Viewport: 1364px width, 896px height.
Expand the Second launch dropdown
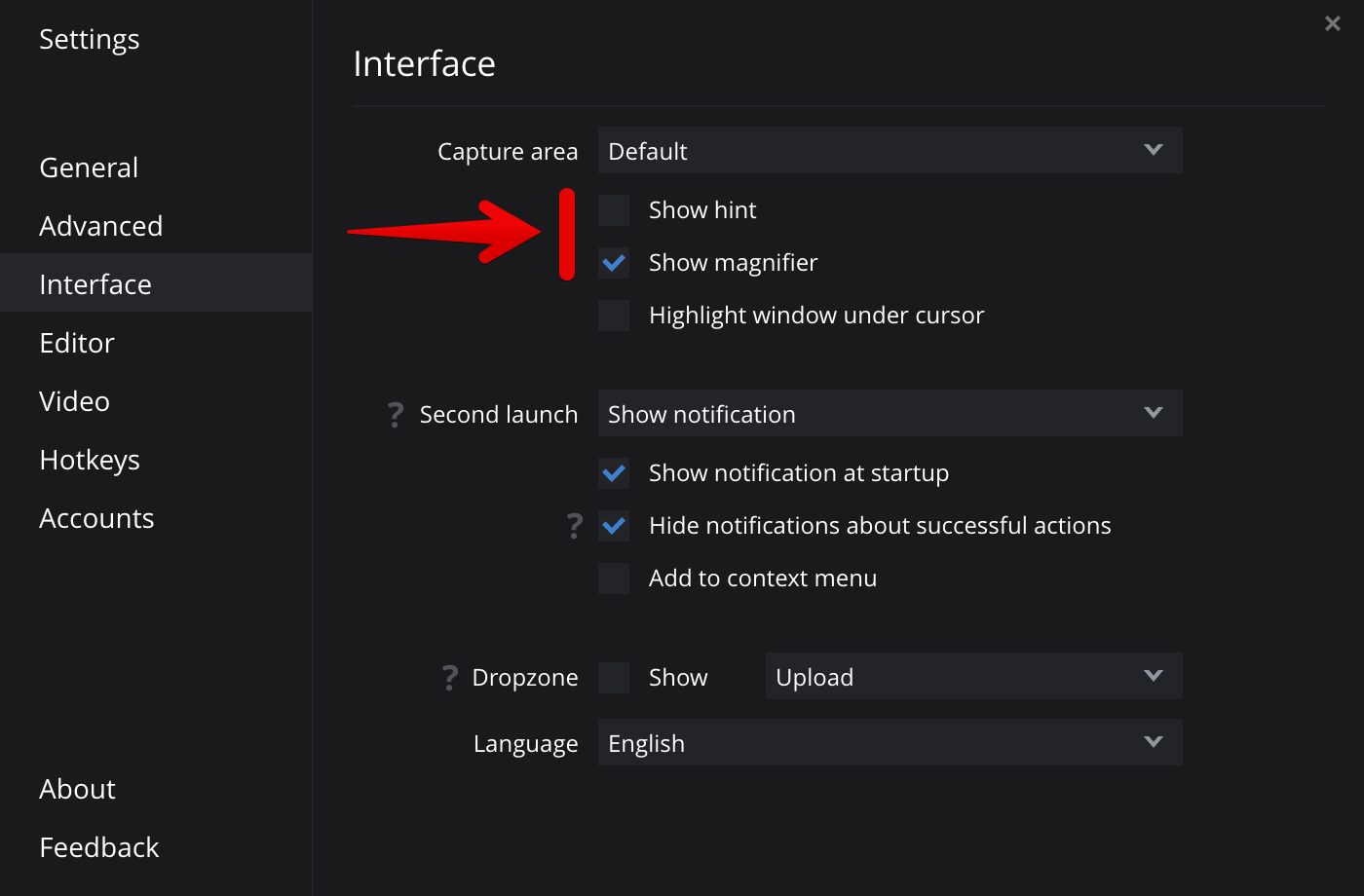[890, 414]
